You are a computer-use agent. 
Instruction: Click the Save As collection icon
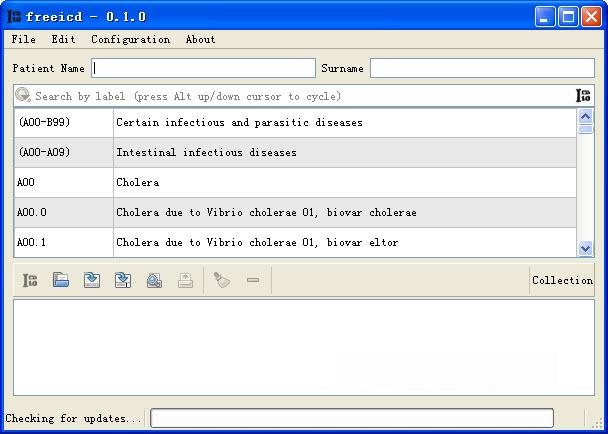click(123, 280)
